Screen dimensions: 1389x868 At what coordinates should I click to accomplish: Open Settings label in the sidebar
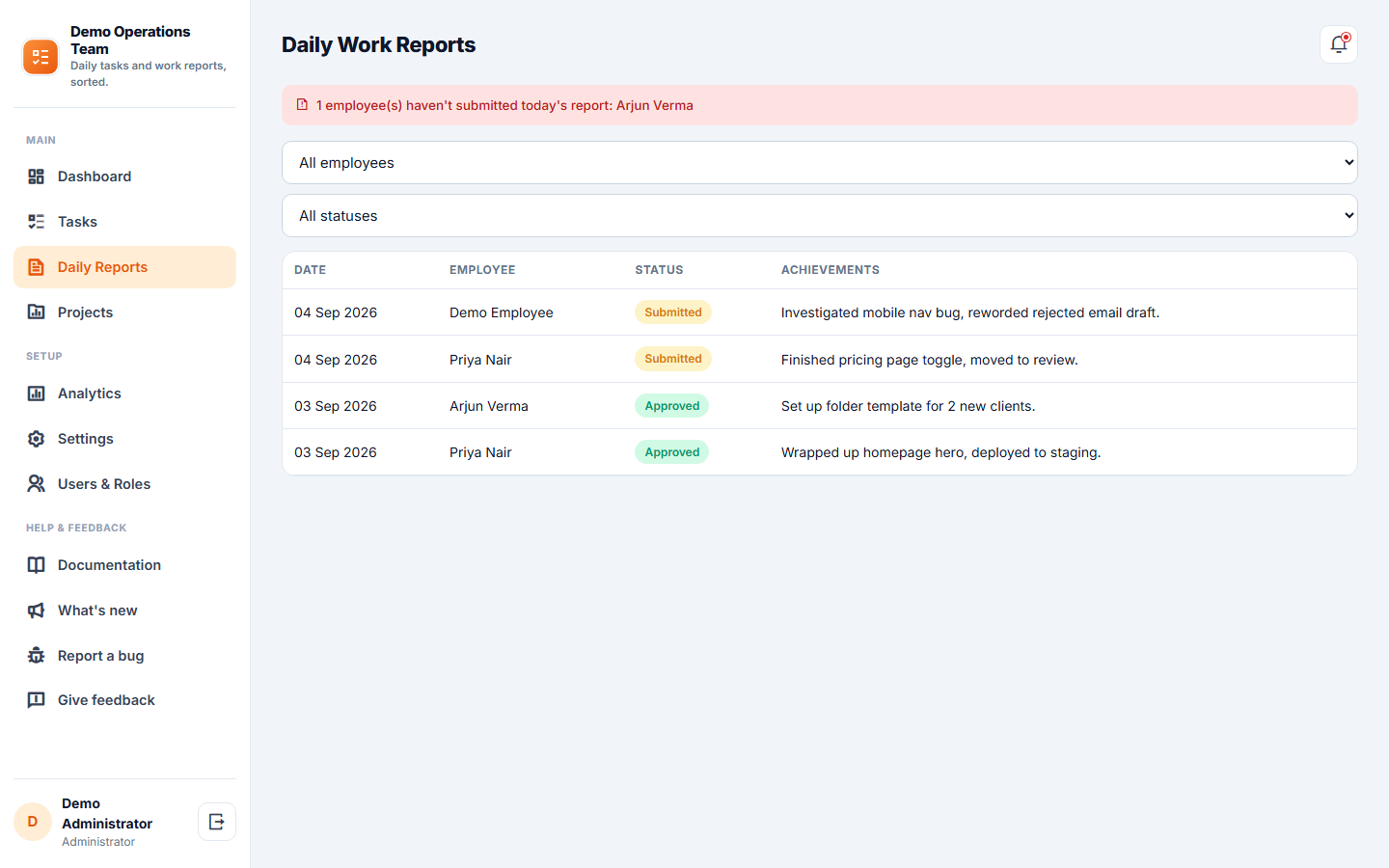86,439
